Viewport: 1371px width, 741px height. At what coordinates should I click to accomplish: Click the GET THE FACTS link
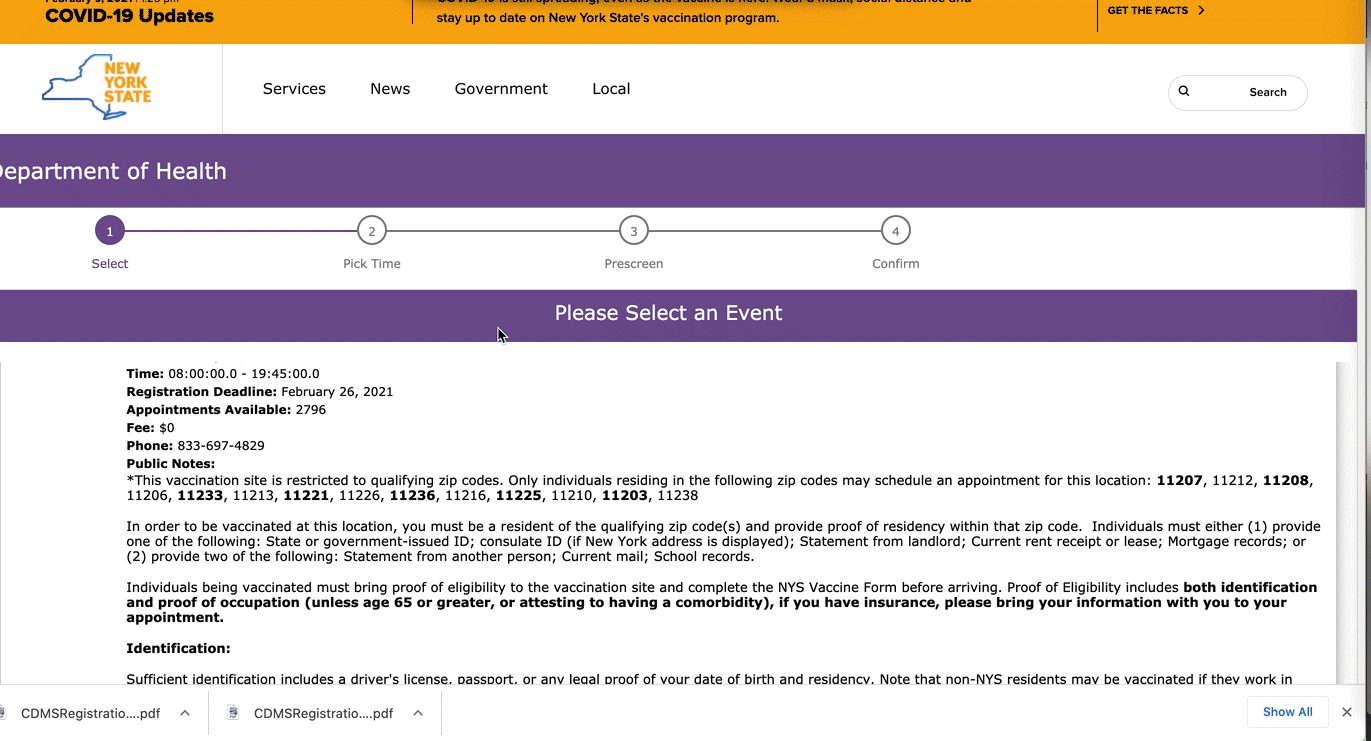1148,10
